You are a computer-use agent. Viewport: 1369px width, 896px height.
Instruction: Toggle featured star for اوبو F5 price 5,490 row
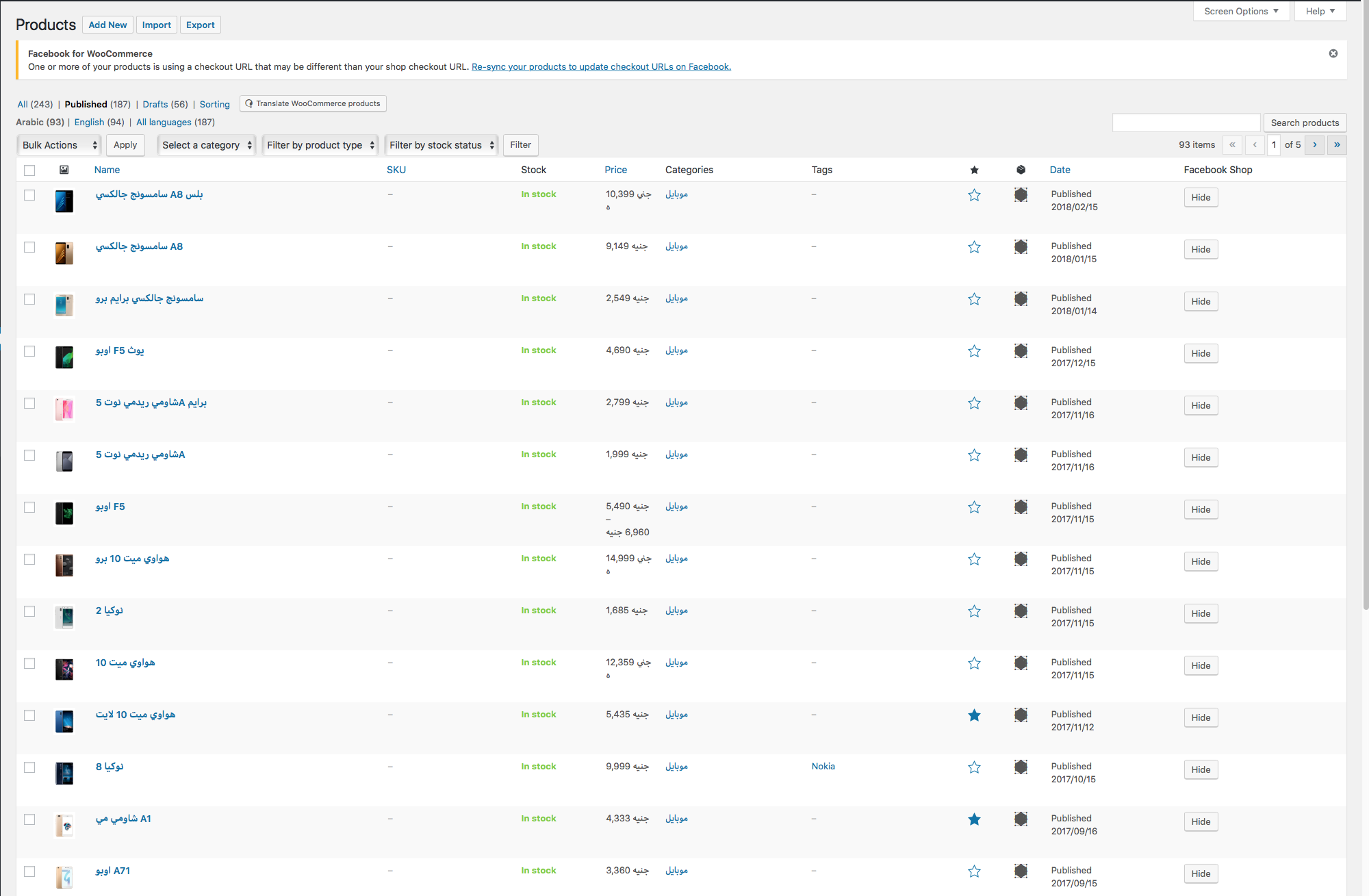974,507
